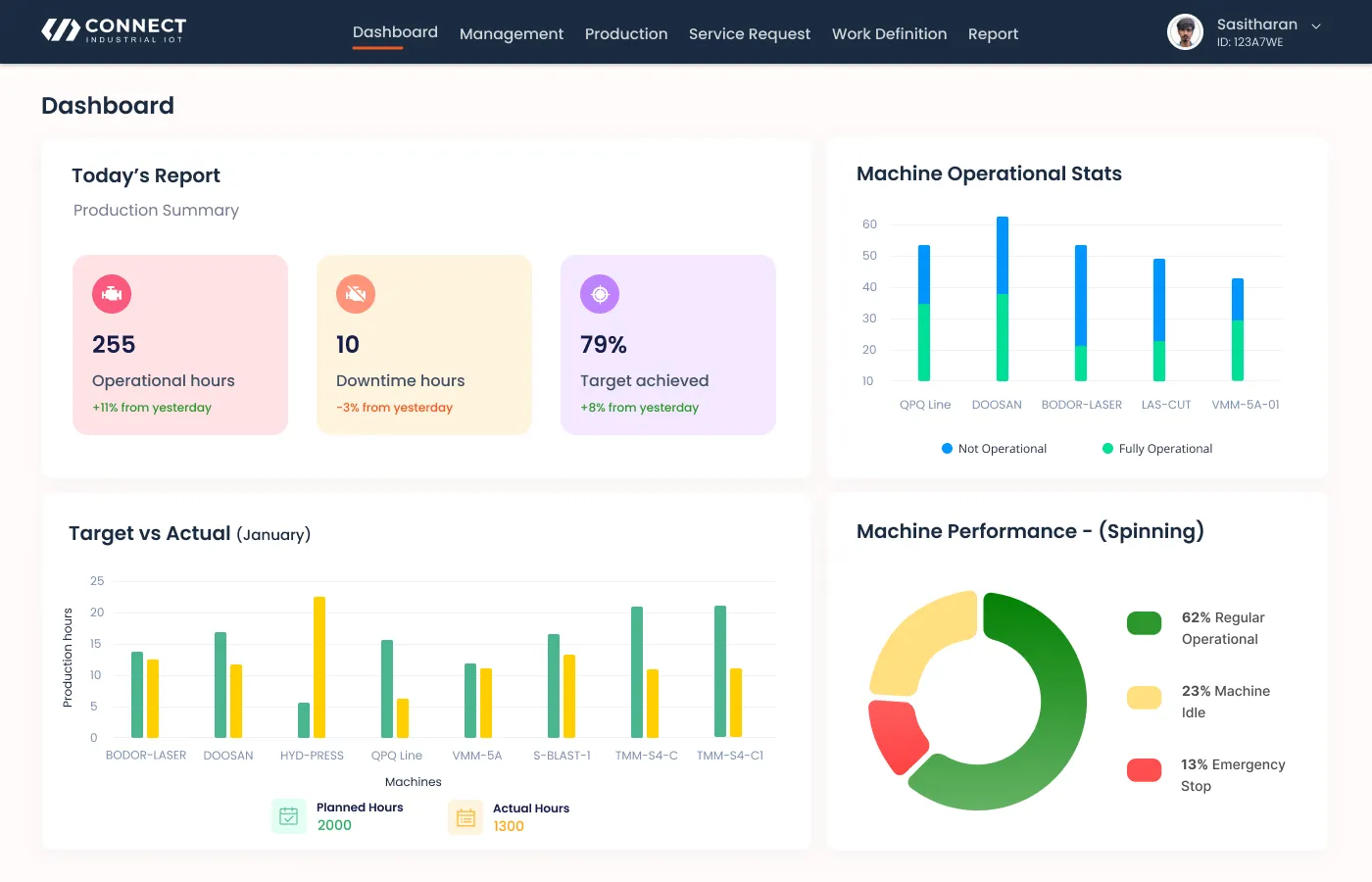Click the LAS-CUT stacked bar

pyautogui.click(x=1159, y=319)
